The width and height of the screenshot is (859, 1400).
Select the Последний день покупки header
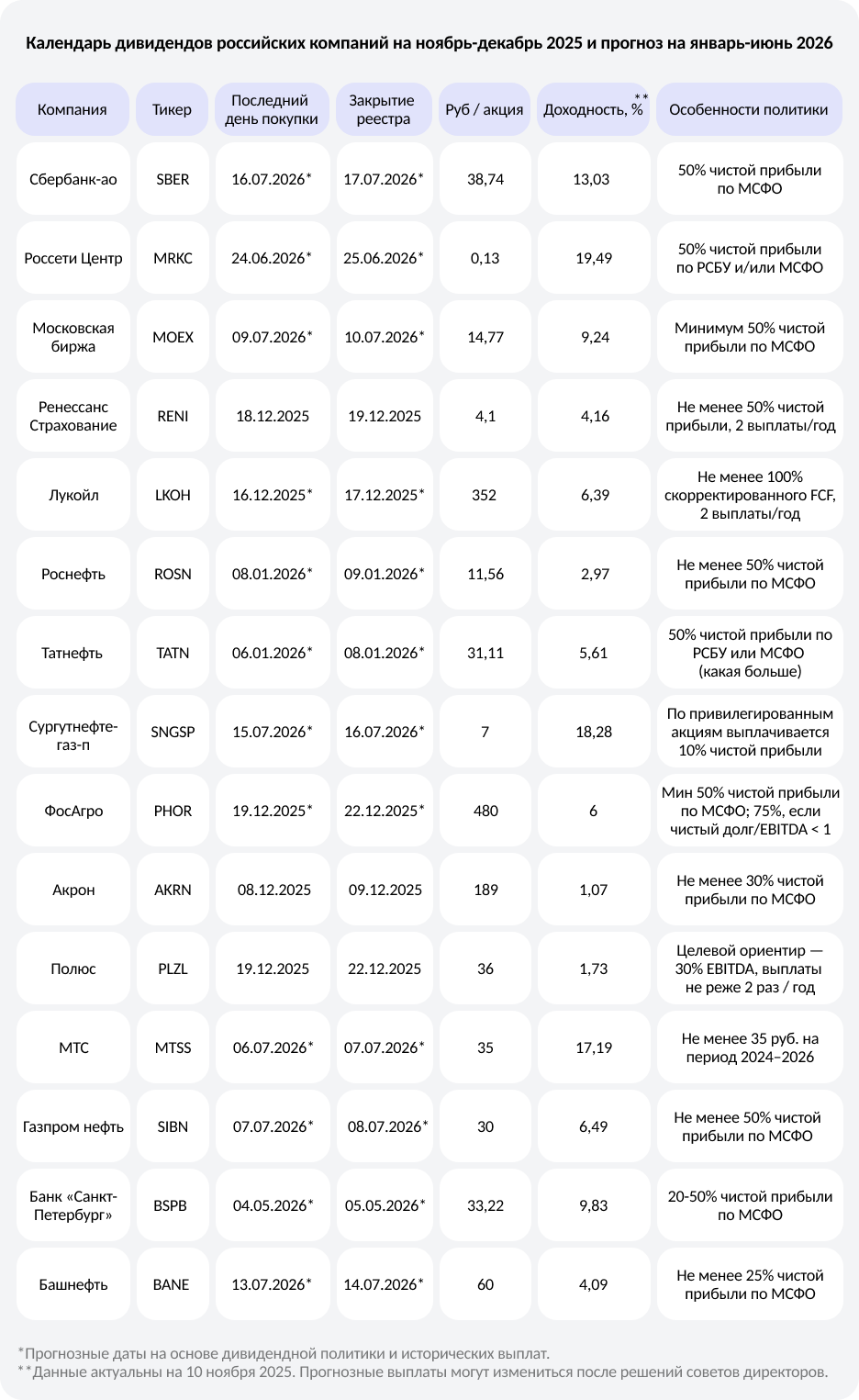(271, 109)
